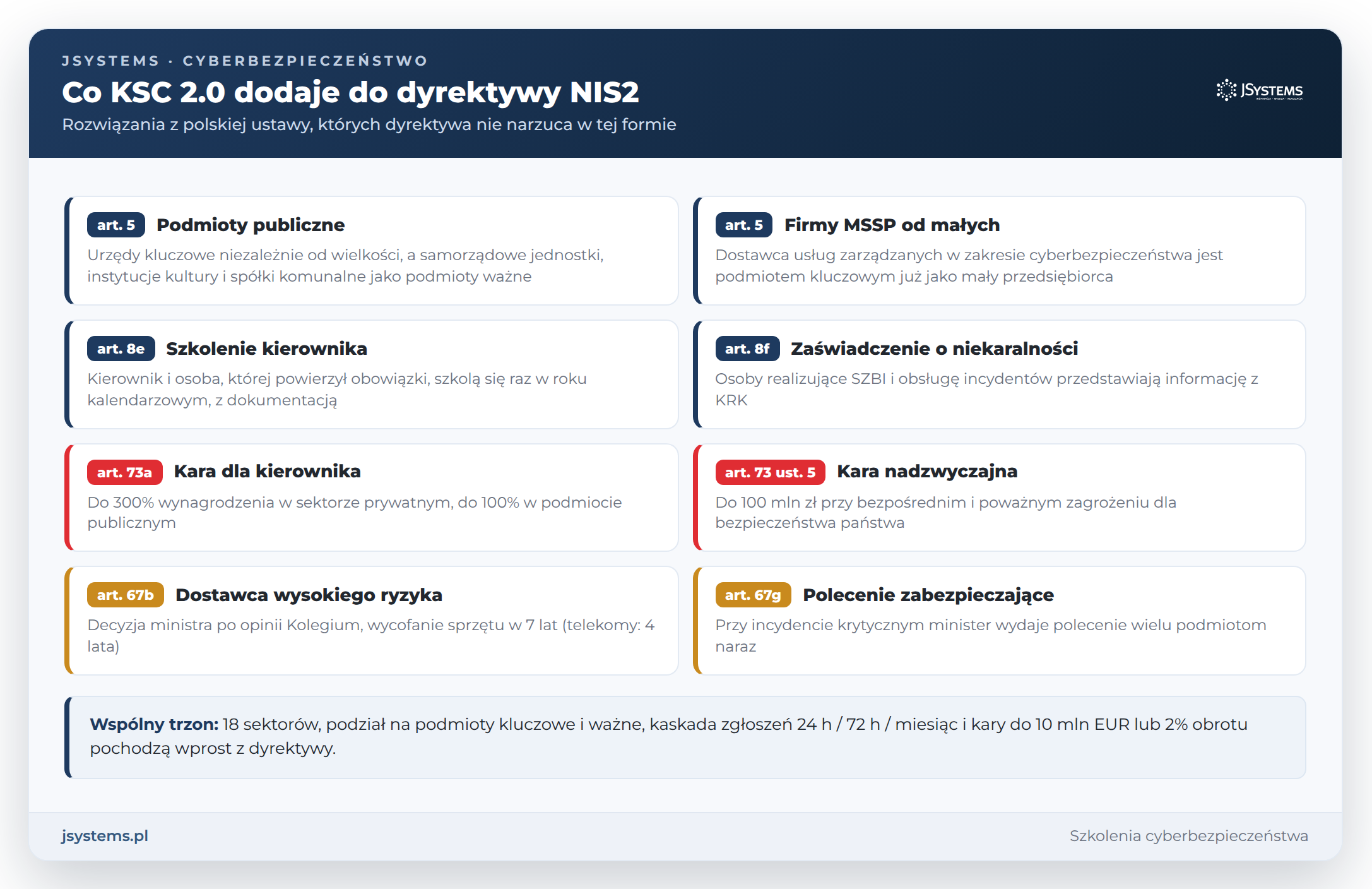Click the description starting 'Osoby realizujące SZBI'

(986, 390)
